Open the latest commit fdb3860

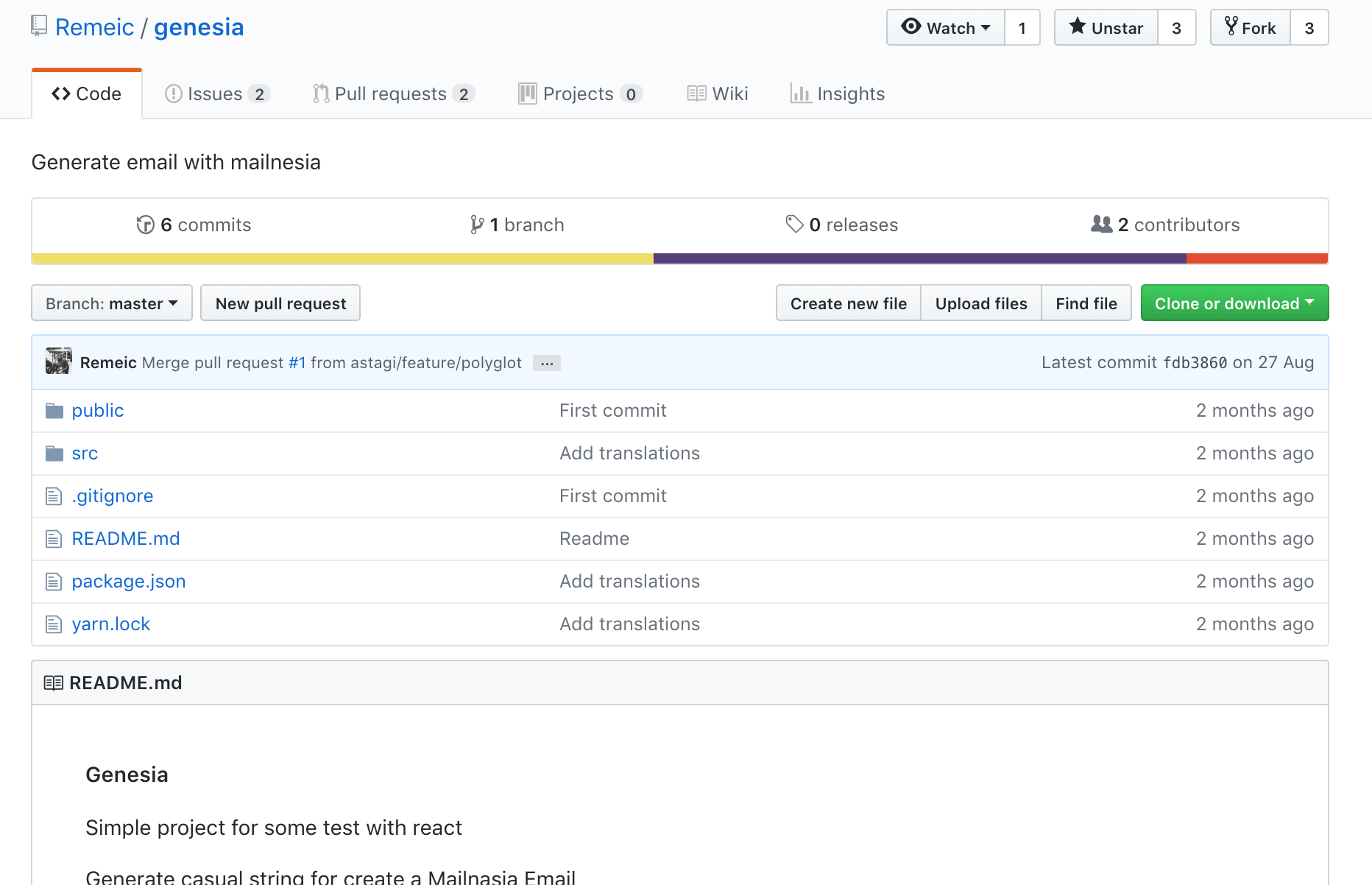click(1195, 363)
